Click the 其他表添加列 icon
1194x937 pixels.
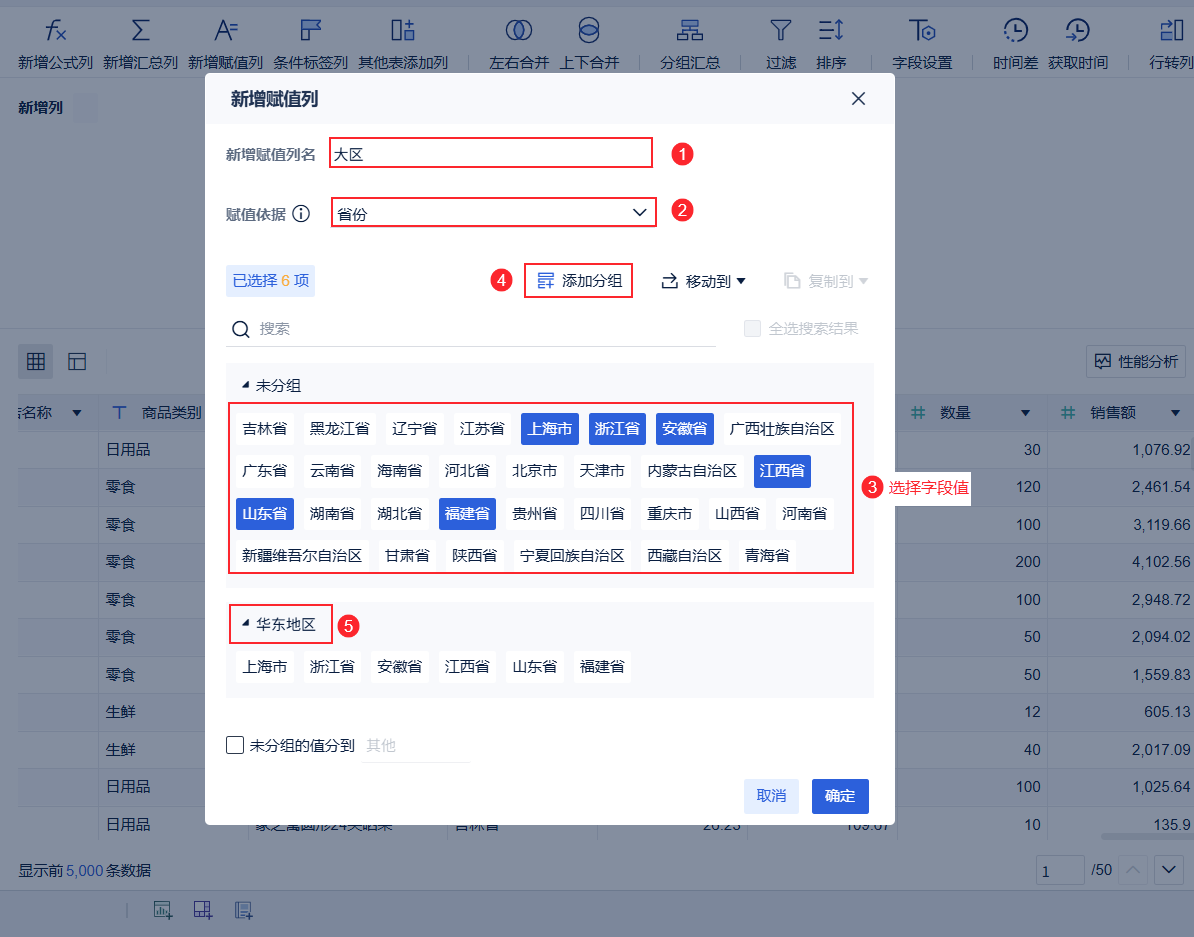coord(403,31)
